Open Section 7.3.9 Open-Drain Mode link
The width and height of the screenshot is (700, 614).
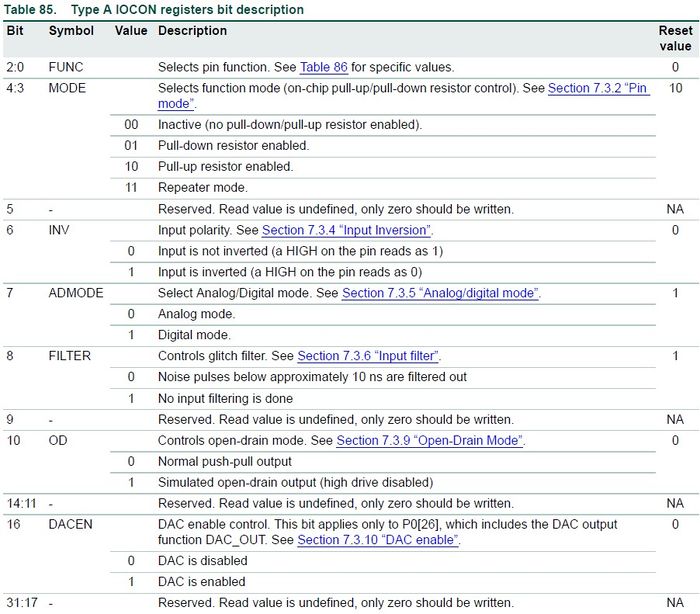click(x=430, y=440)
